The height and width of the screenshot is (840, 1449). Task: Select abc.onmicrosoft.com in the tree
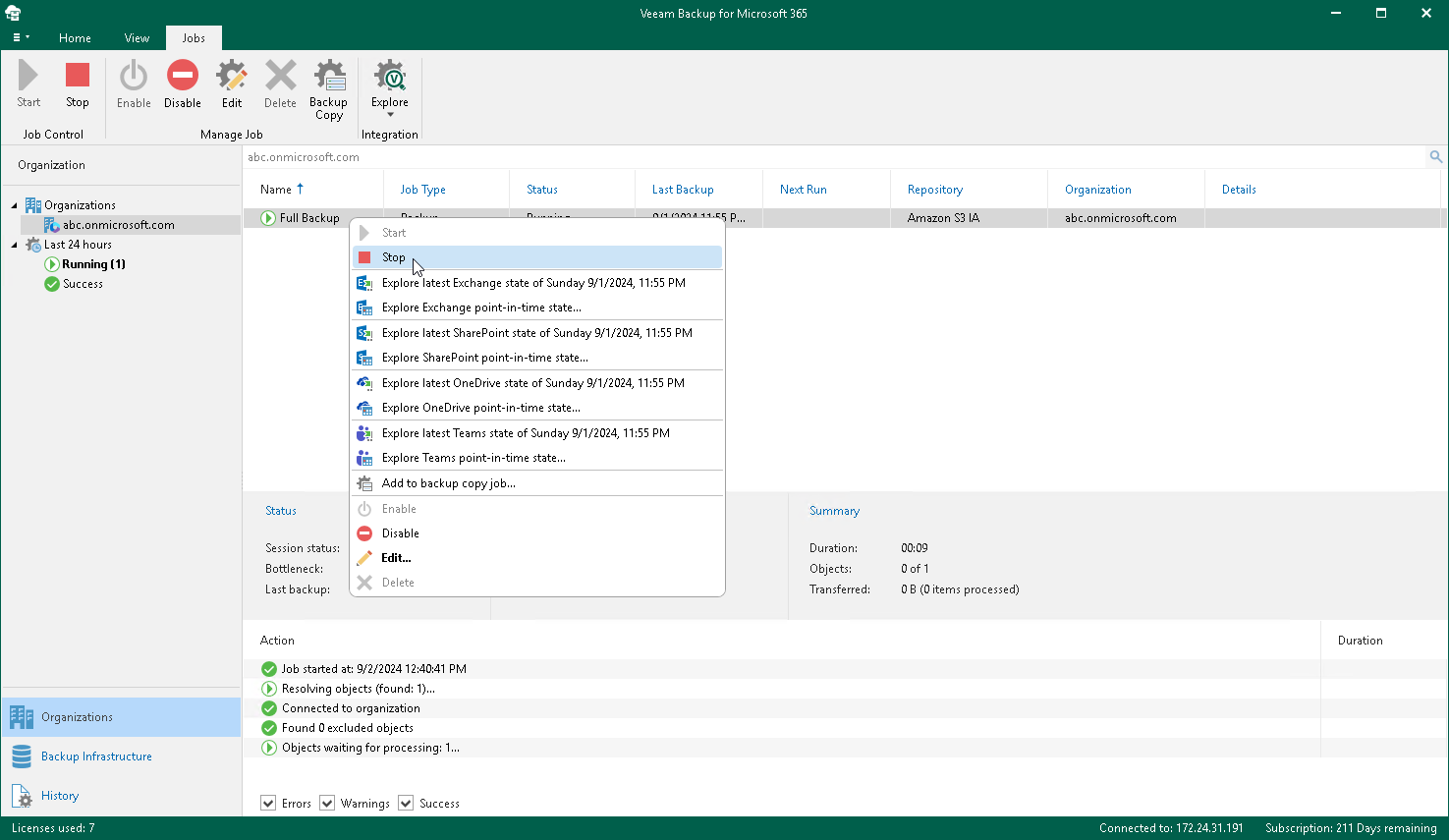[x=119, y=225]
